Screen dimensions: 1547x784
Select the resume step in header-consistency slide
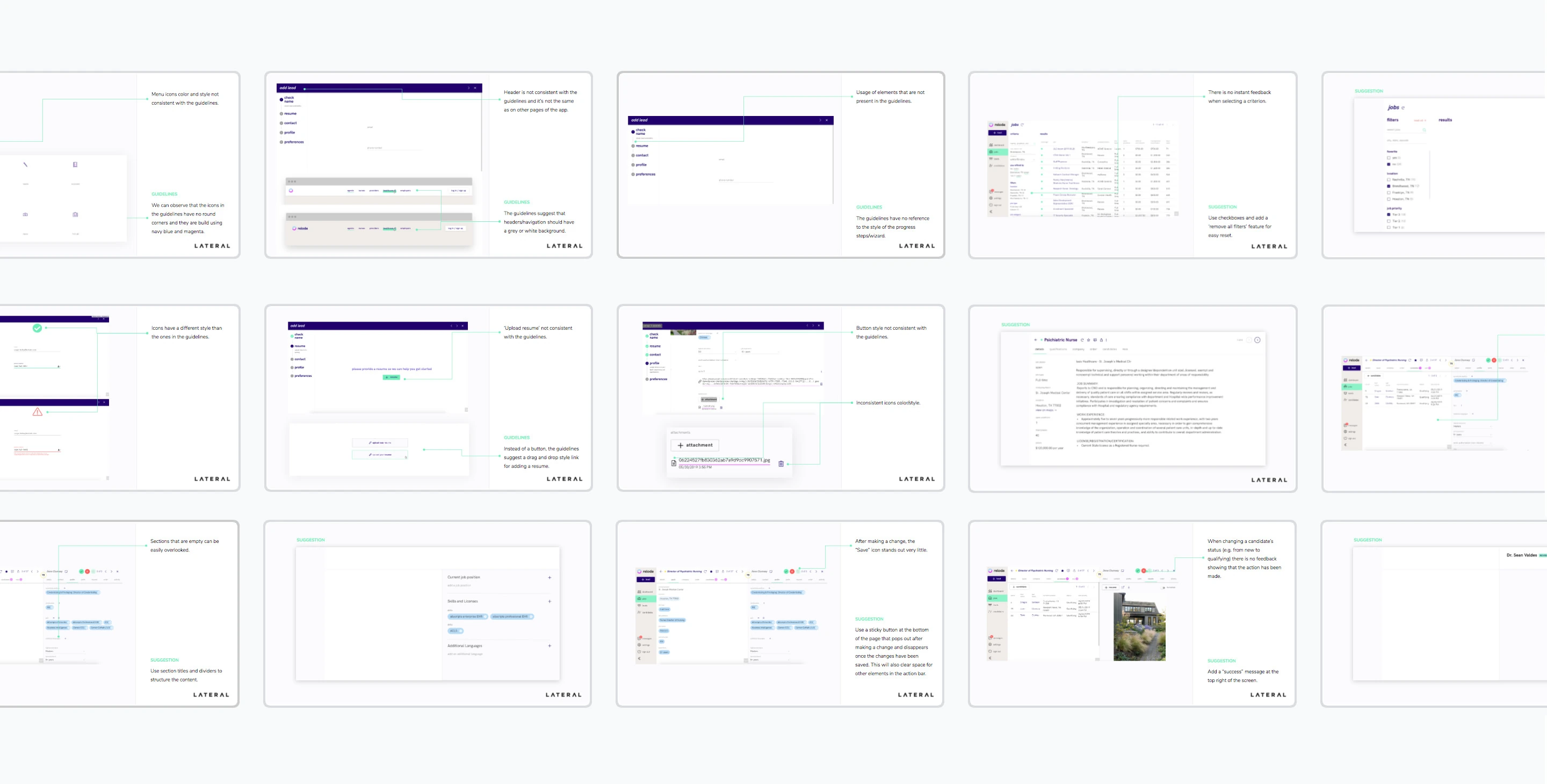288,114
